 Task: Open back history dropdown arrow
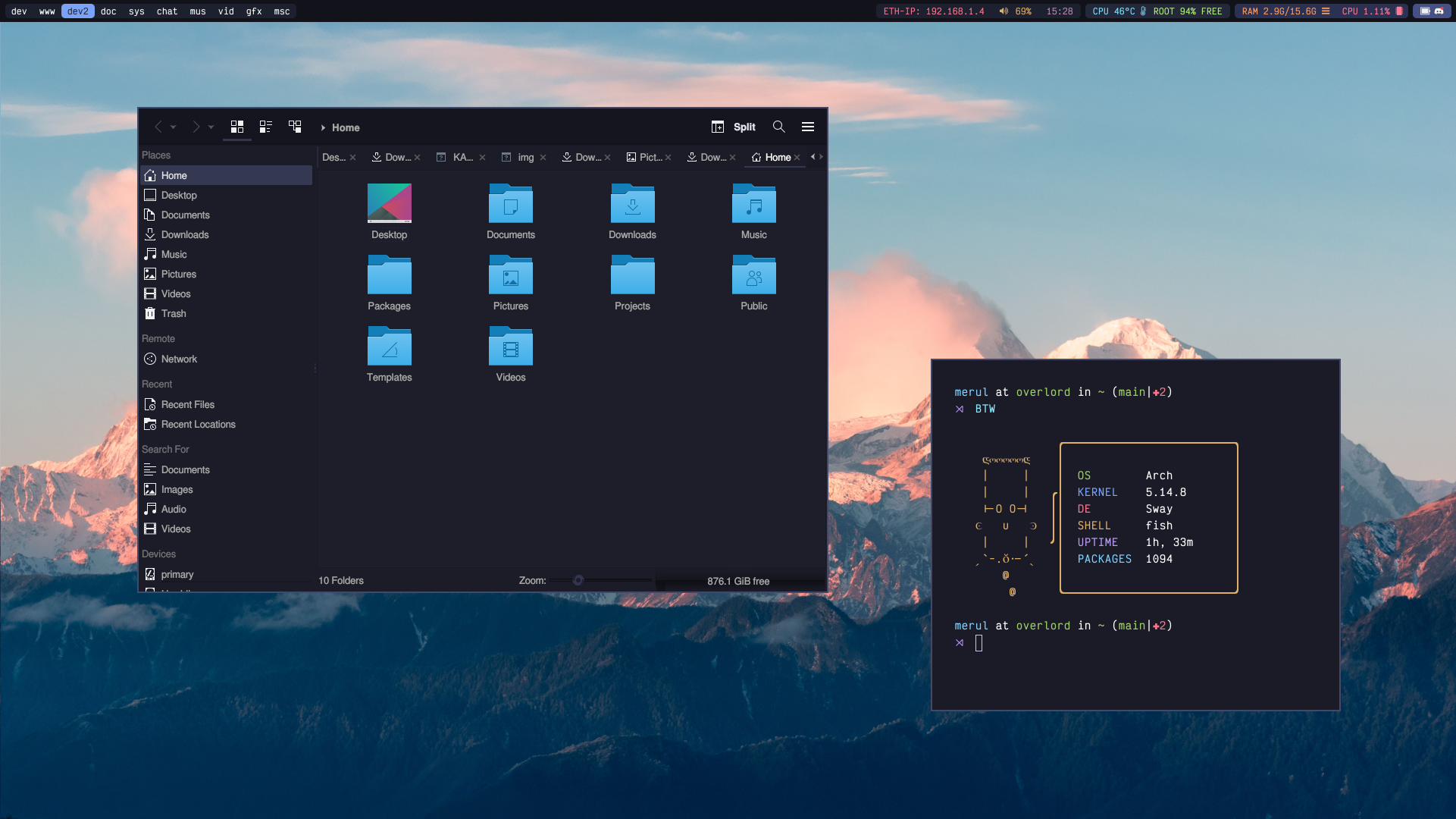point(174,127)
